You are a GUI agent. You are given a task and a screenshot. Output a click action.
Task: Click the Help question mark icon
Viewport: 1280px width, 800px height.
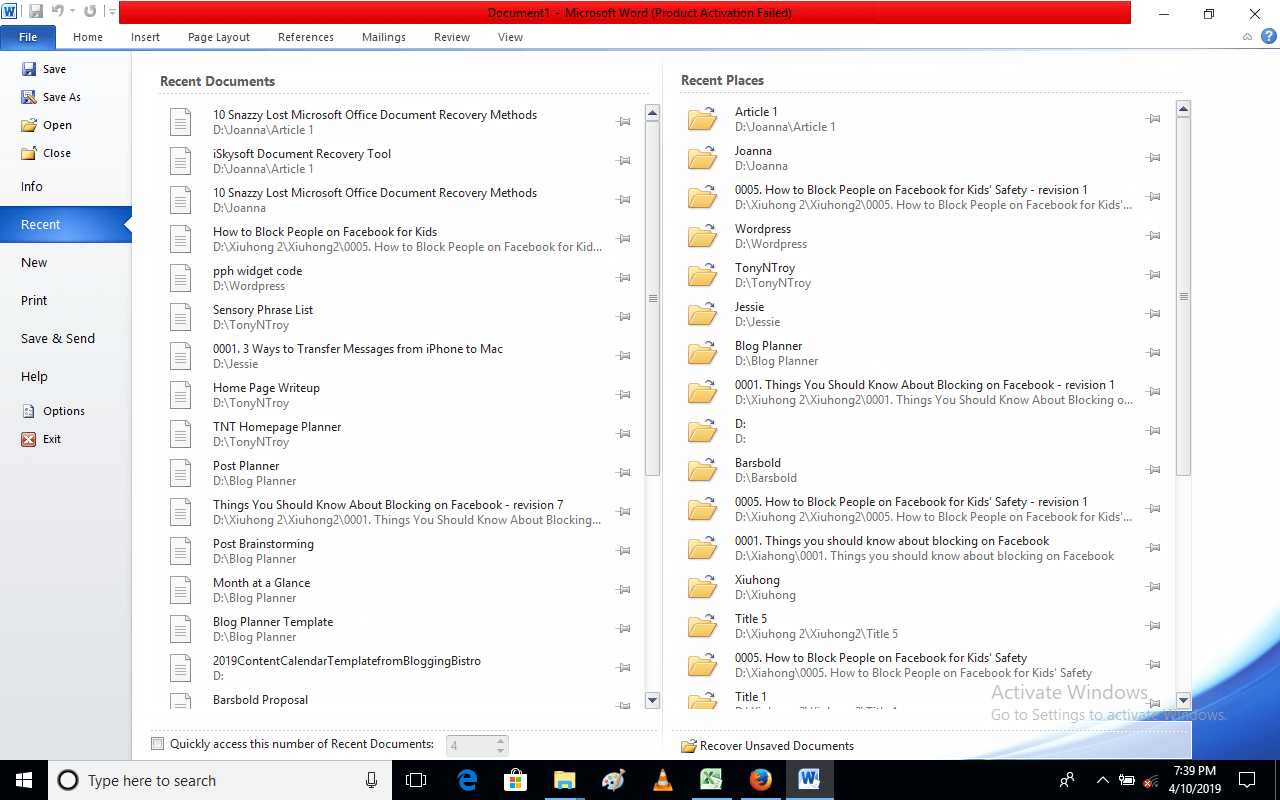[x=1268, y=36]
